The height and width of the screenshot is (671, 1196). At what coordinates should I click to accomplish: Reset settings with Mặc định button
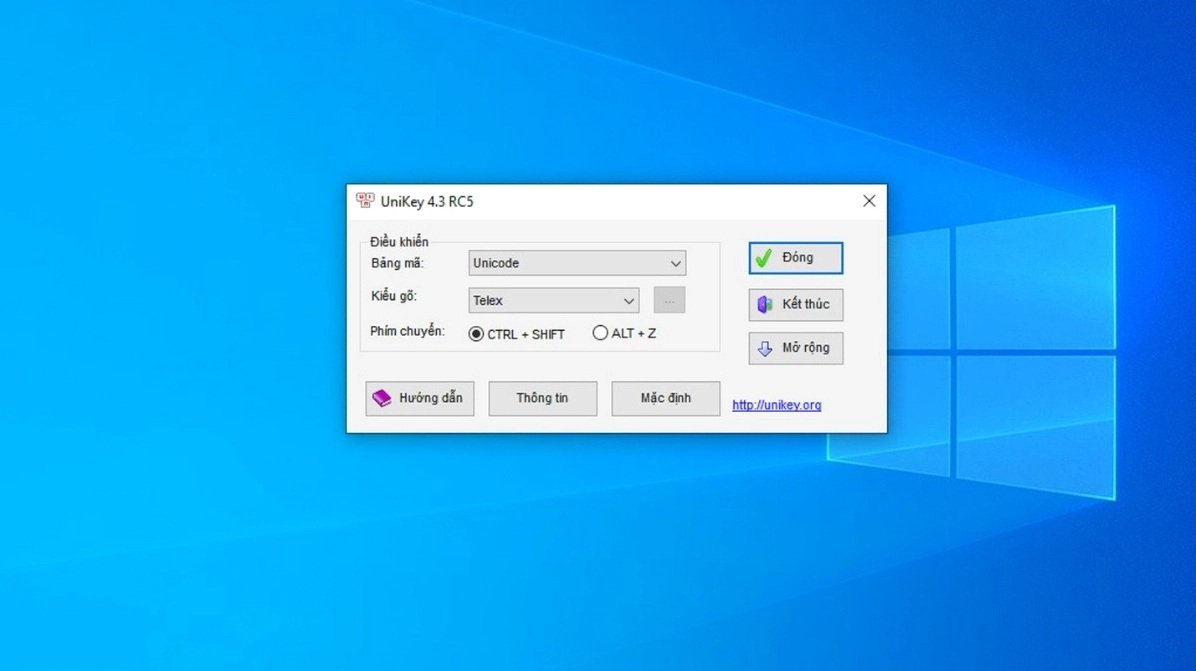coord(665,398)
